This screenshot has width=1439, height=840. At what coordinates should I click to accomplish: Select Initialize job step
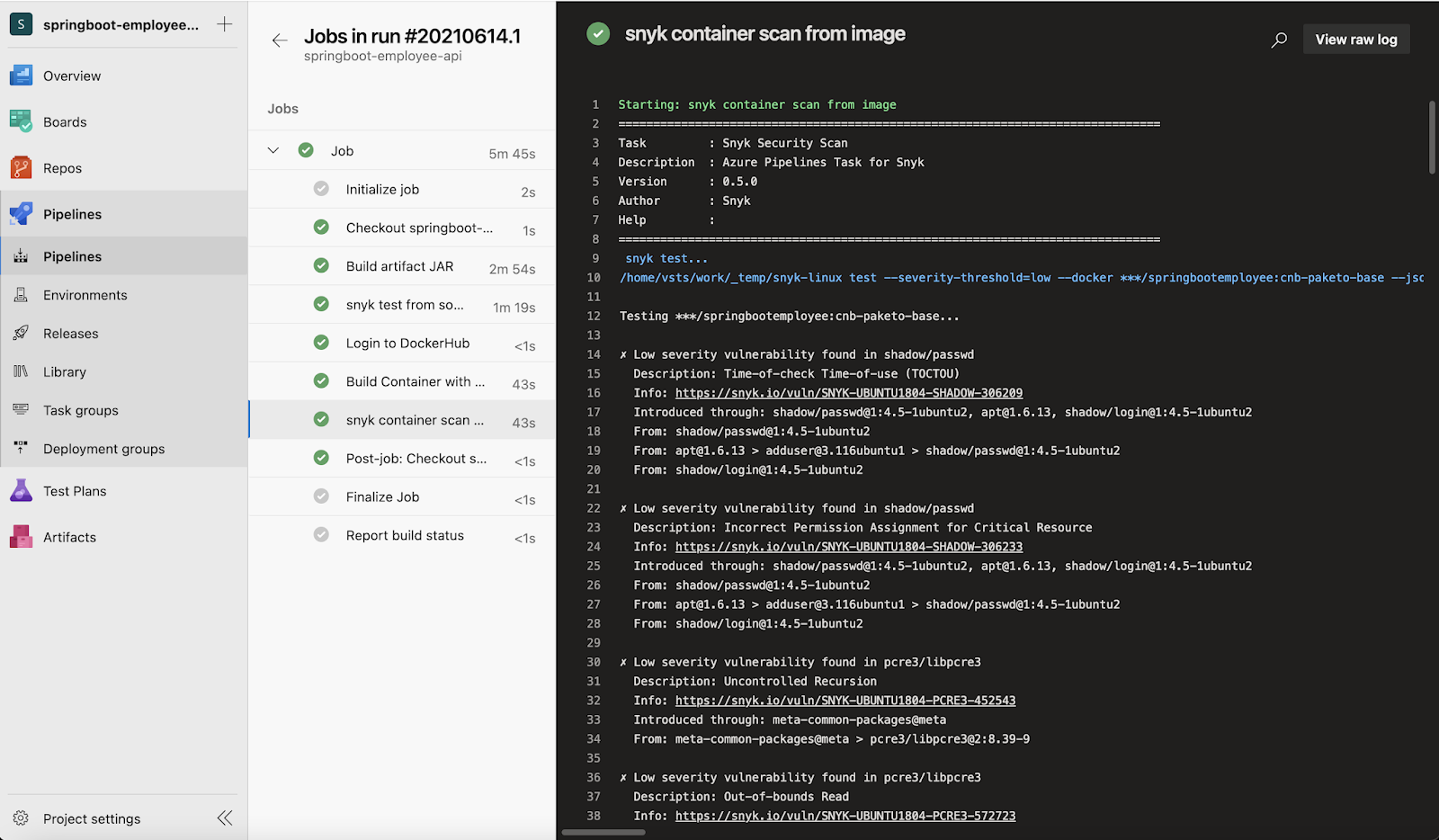(x=402, y=189)
